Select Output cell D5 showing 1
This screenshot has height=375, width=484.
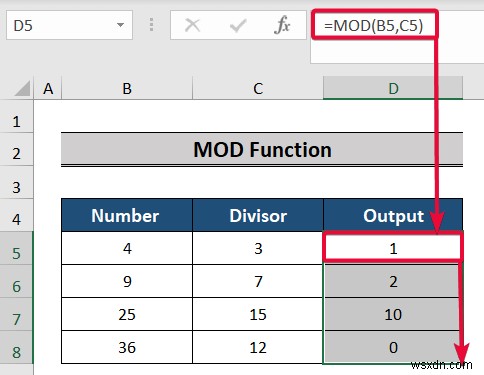[x=393, y=248]
